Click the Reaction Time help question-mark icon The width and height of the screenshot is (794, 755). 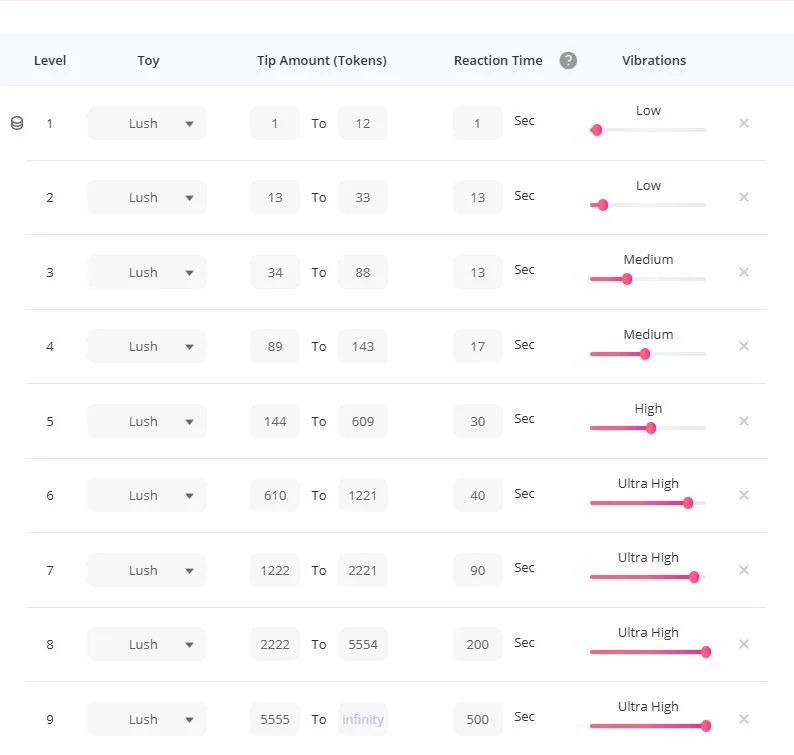pos(568,60)
